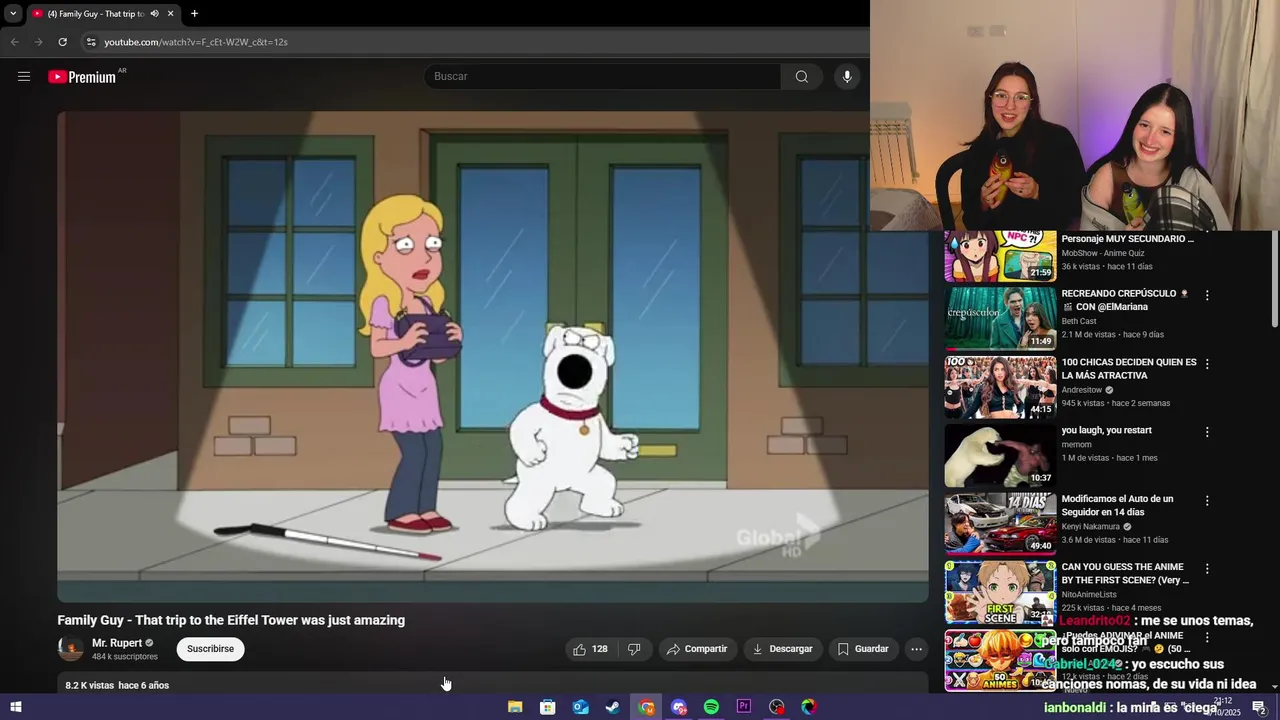
Task: Click the Suscribirse button
Action: (x=210, y=649)
